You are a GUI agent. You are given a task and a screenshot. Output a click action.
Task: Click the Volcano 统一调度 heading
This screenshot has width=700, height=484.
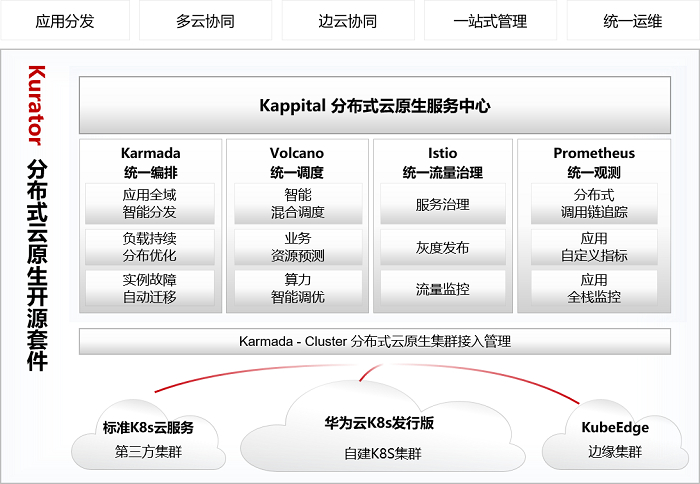tap(297, 163)
